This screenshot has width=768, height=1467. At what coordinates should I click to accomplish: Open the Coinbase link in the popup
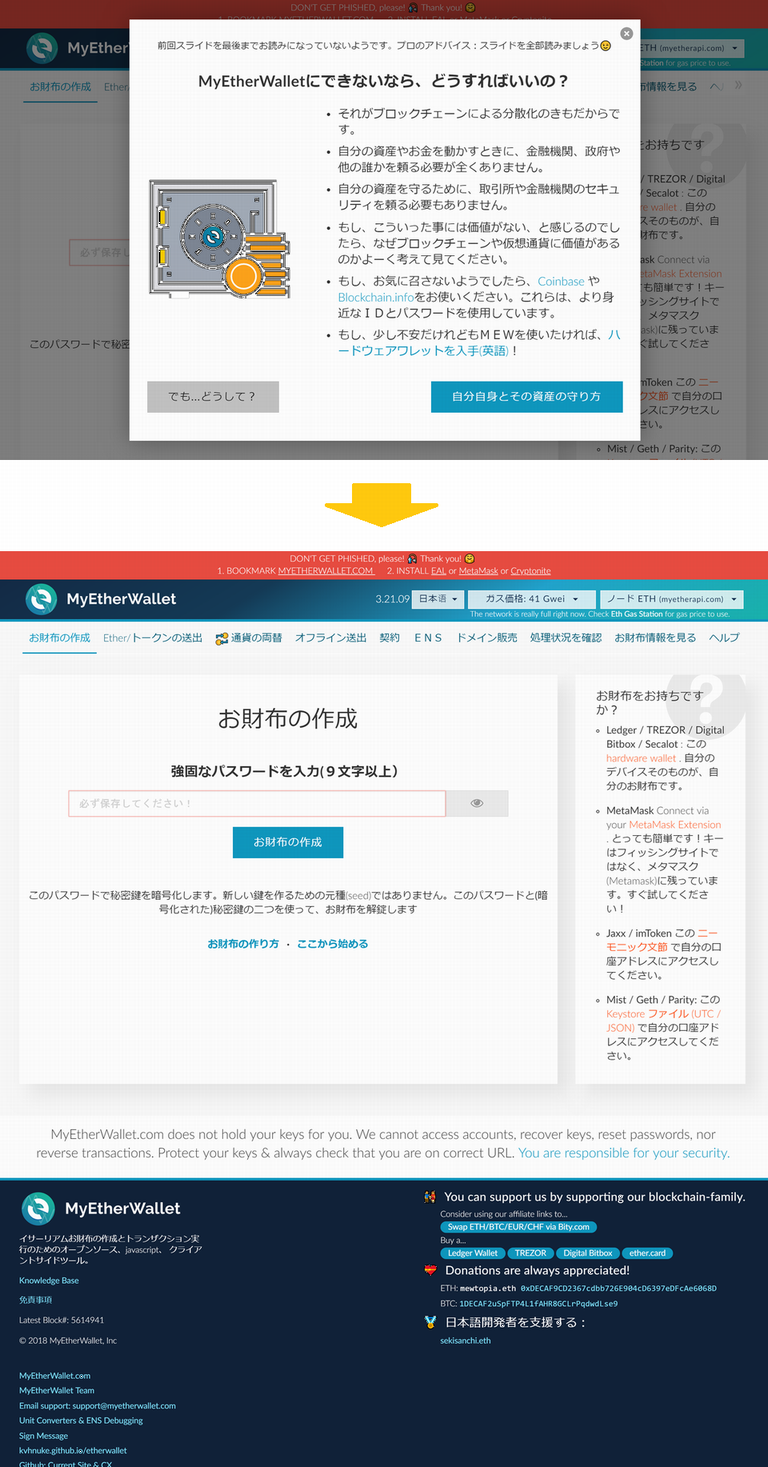[561, 282]
